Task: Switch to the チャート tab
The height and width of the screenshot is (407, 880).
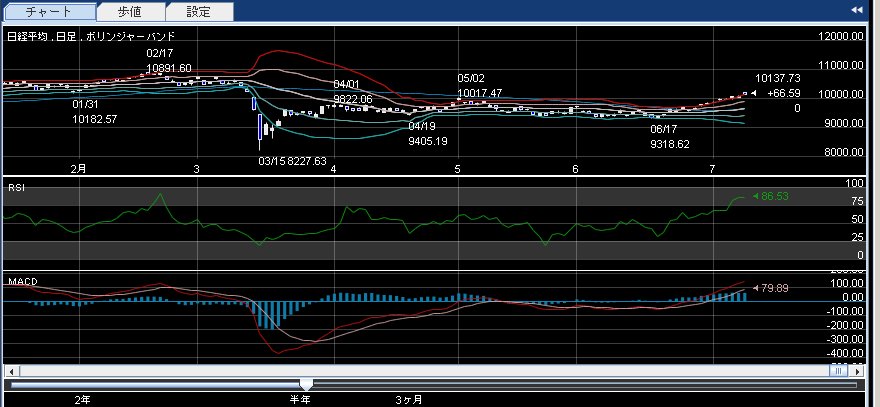Action: click(51, 12)
